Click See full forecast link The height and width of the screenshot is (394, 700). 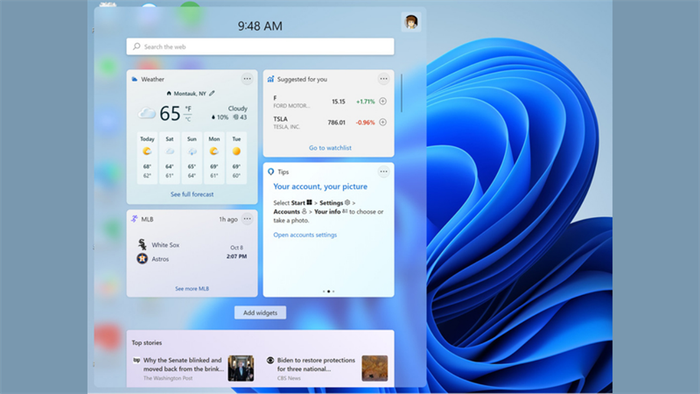click(x=192, y=195)
